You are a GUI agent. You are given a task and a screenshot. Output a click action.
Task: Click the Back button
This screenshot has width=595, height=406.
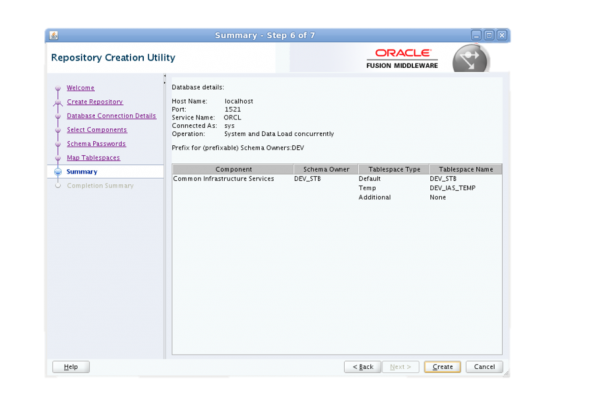click(363, 367)
